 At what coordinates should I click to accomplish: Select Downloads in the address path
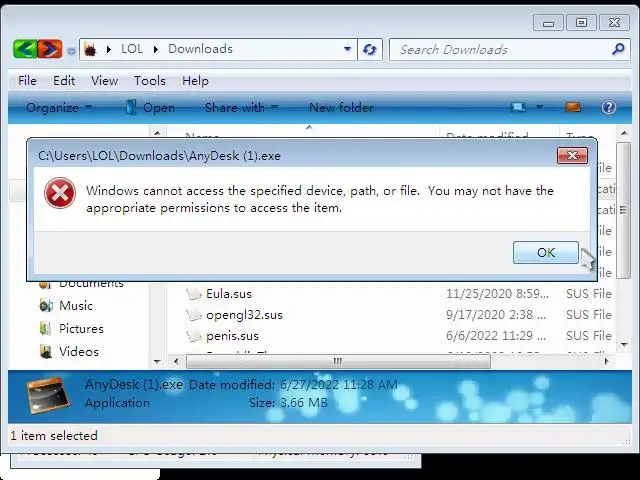pos(200,49)
